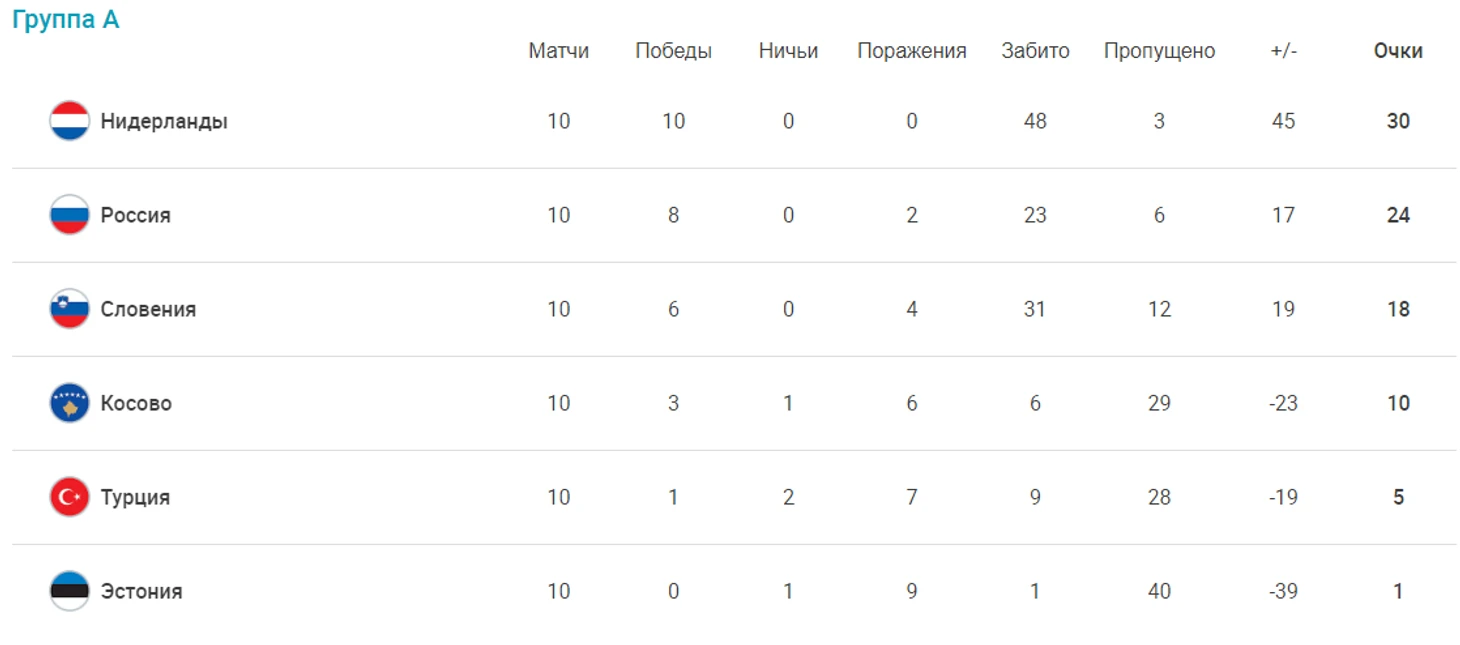Open the Косово team page
Image resolution: width=1460 pixels, height=645 pixels.
point(136,403)
